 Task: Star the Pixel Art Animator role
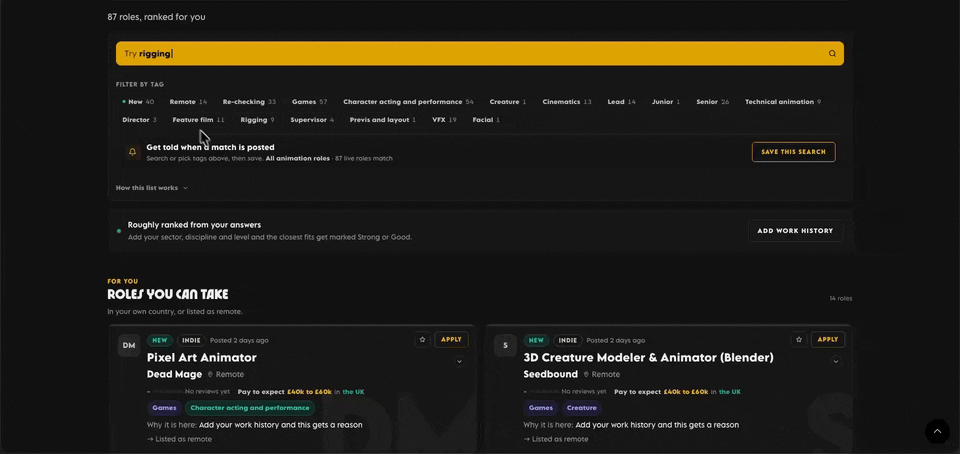[x=422, y=340]
